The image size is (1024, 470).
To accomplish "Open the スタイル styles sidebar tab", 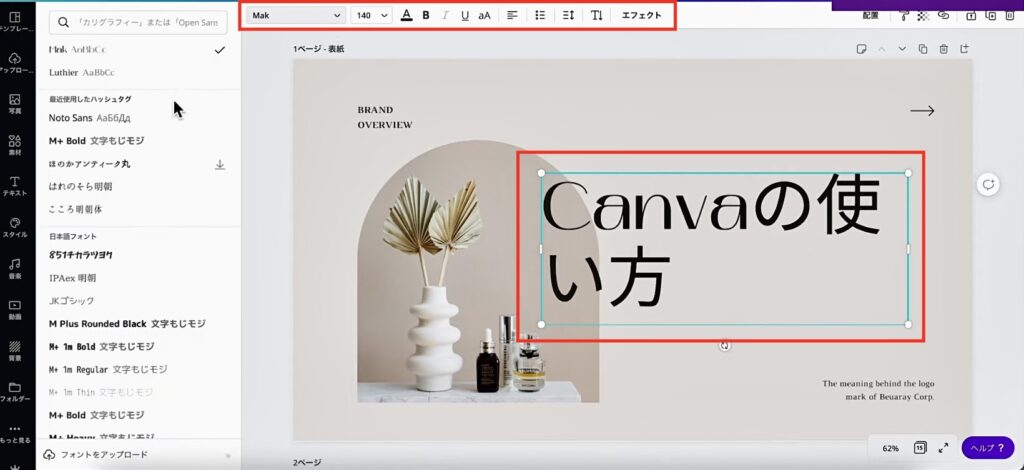I will click(x=14, y=227).
